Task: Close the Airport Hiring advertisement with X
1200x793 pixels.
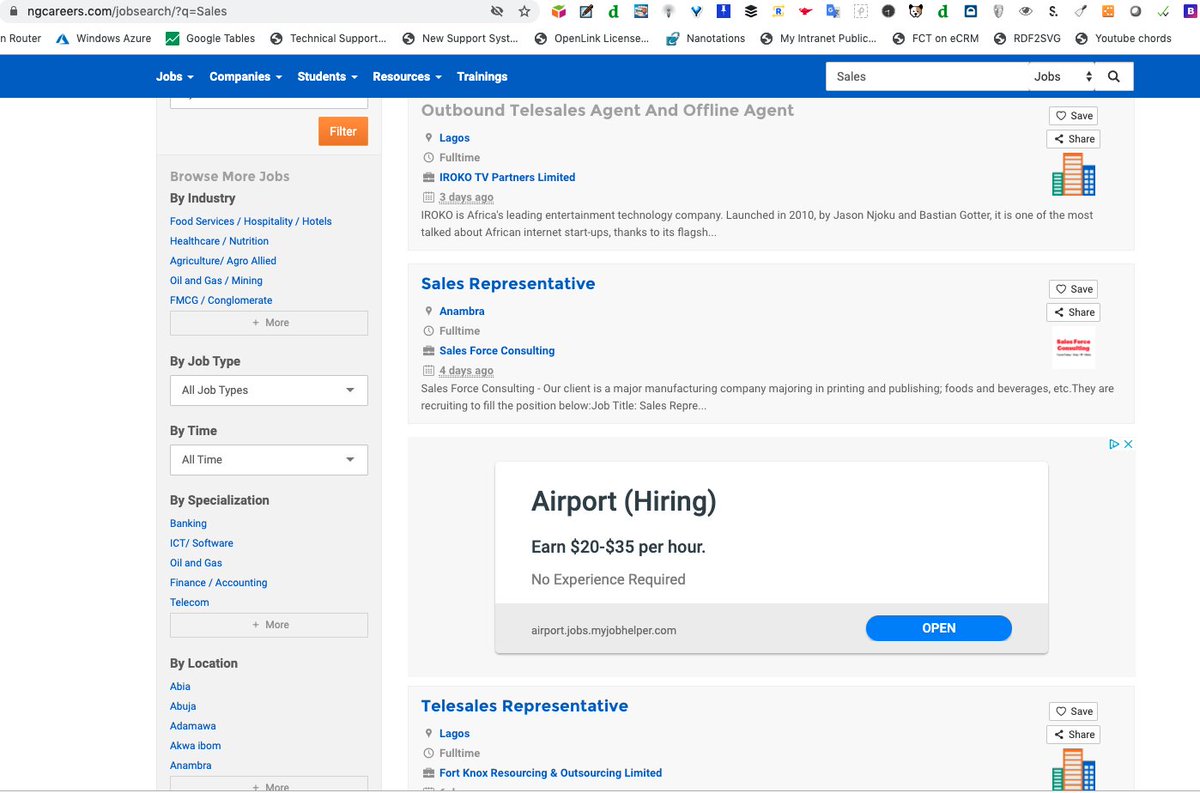Action: click(x=1128, y=444)
